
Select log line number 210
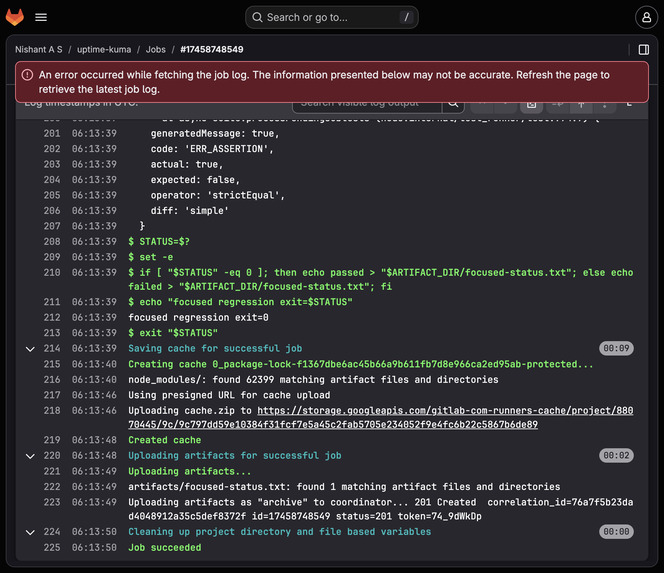52,273
